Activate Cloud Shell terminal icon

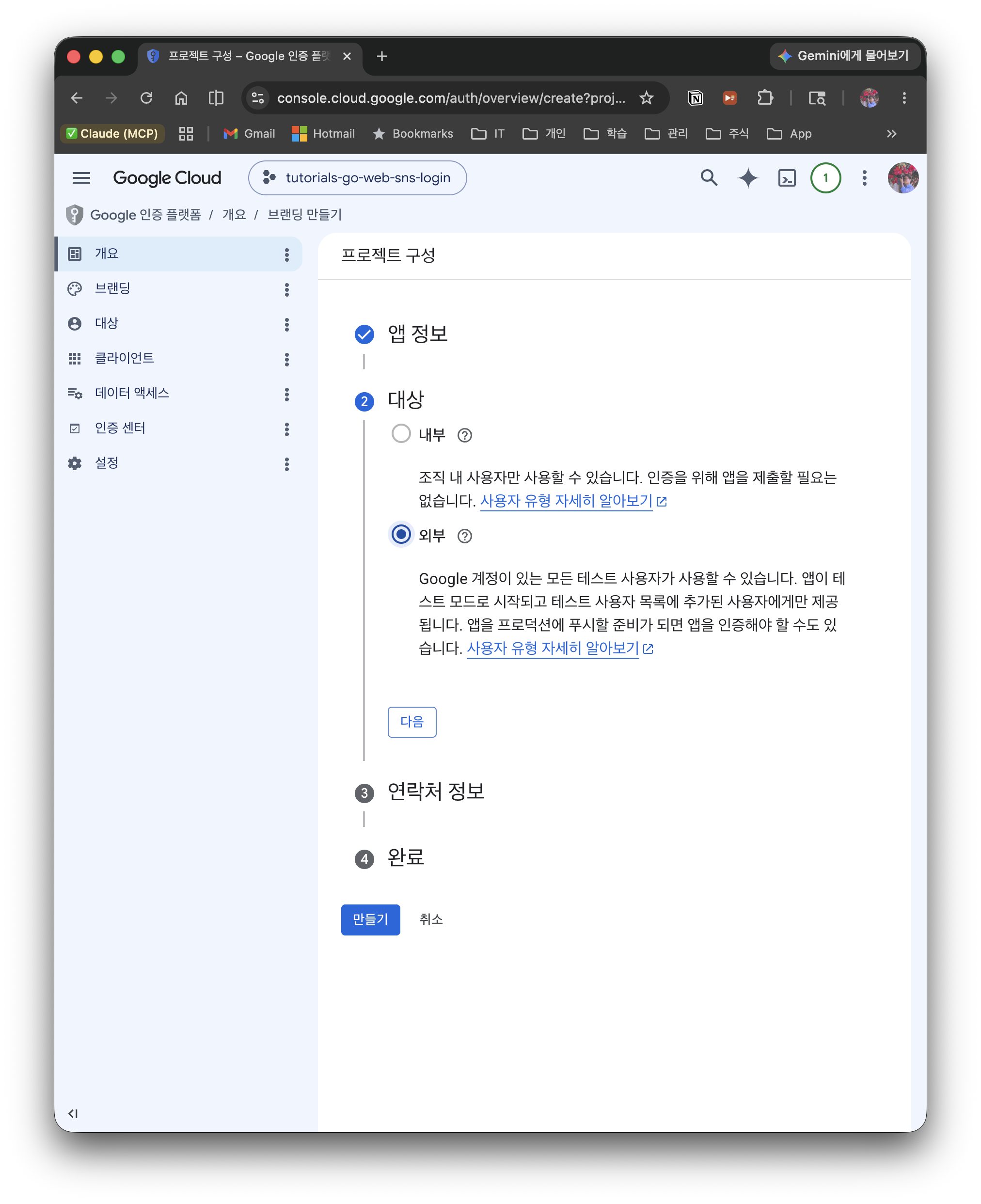(x=787, y=178)
